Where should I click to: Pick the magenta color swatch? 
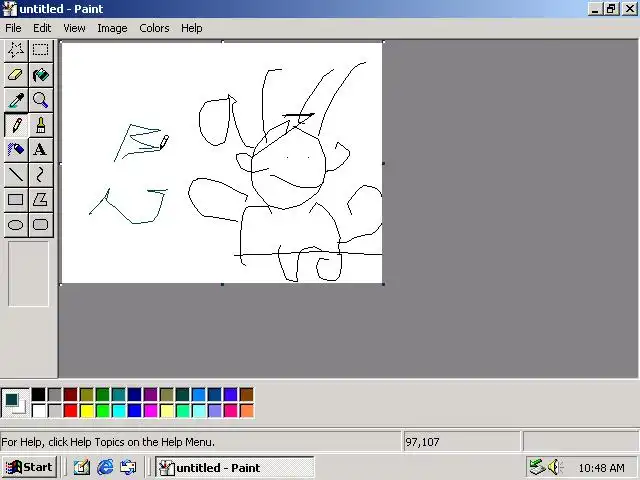(x=151, y=411)
